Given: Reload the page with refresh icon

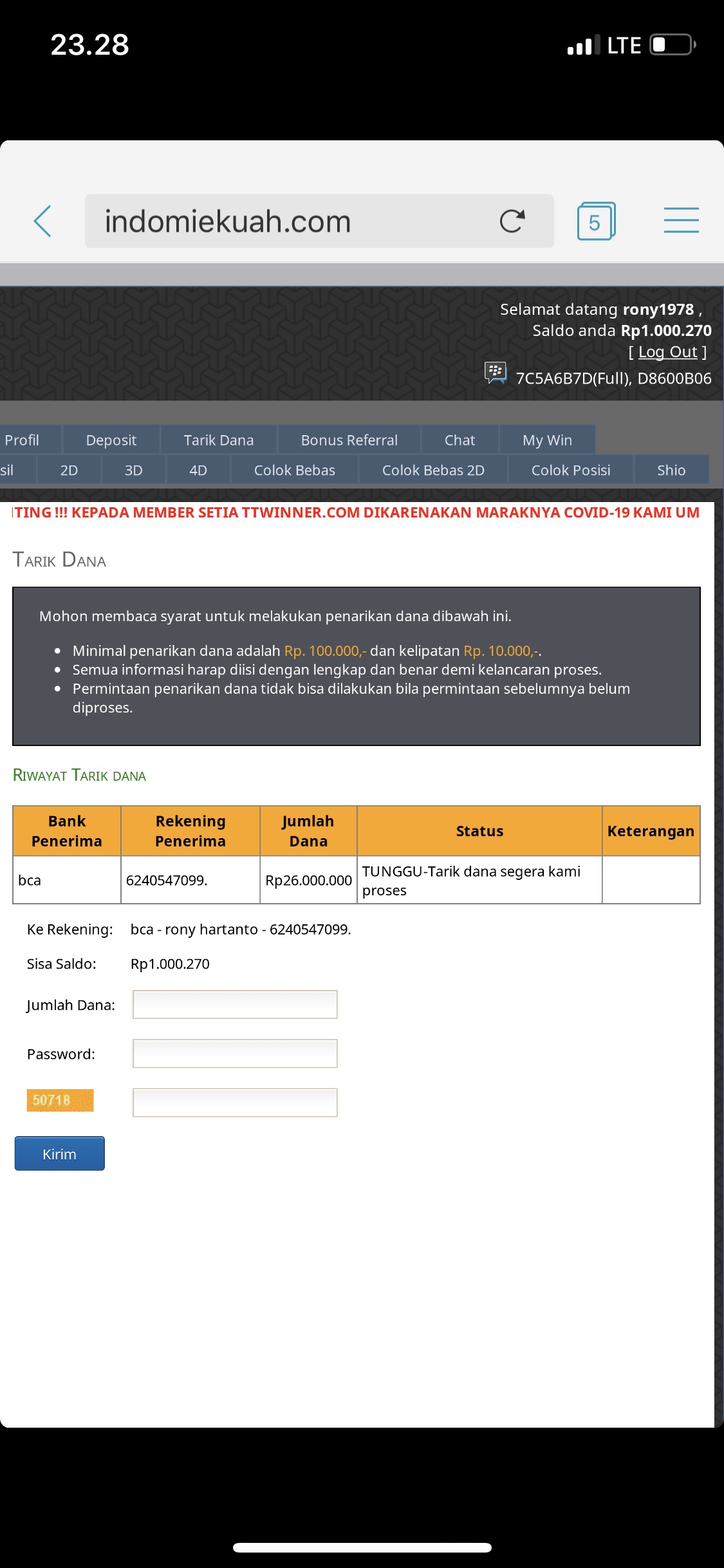Looking at the screenshot, I should 512,221.
